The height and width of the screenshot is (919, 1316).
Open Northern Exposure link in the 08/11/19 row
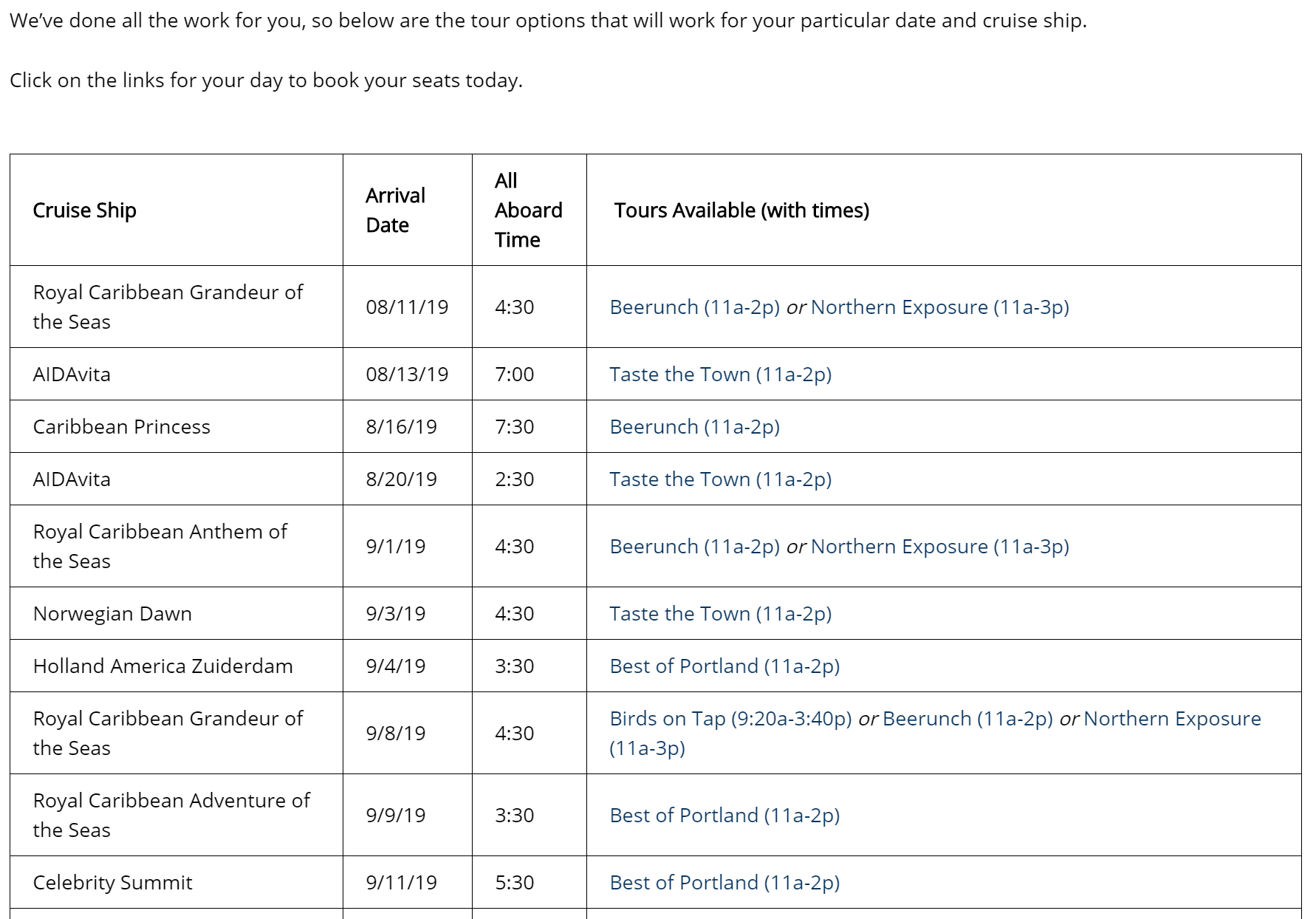pyautogui.click(x=940, y=307)
